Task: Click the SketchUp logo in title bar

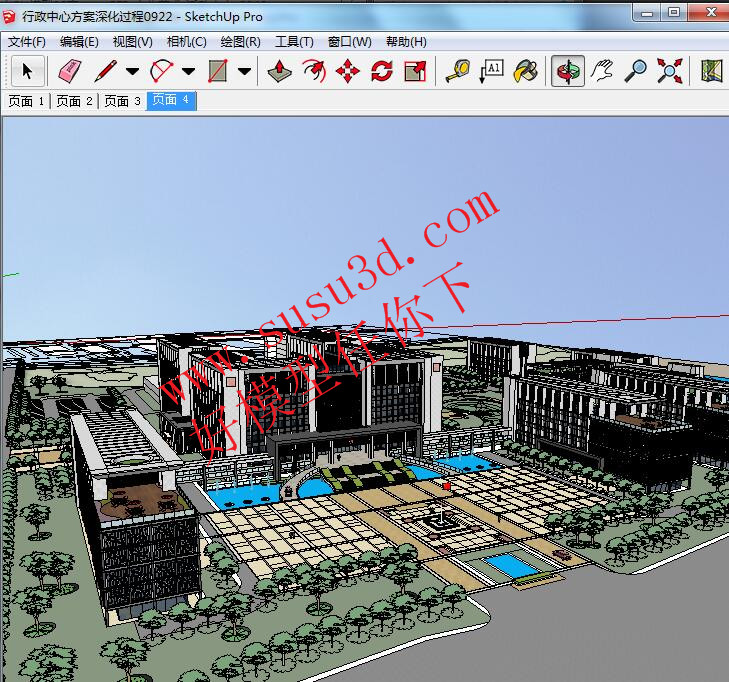Action: pyautogui.click(x=9, y=17)
